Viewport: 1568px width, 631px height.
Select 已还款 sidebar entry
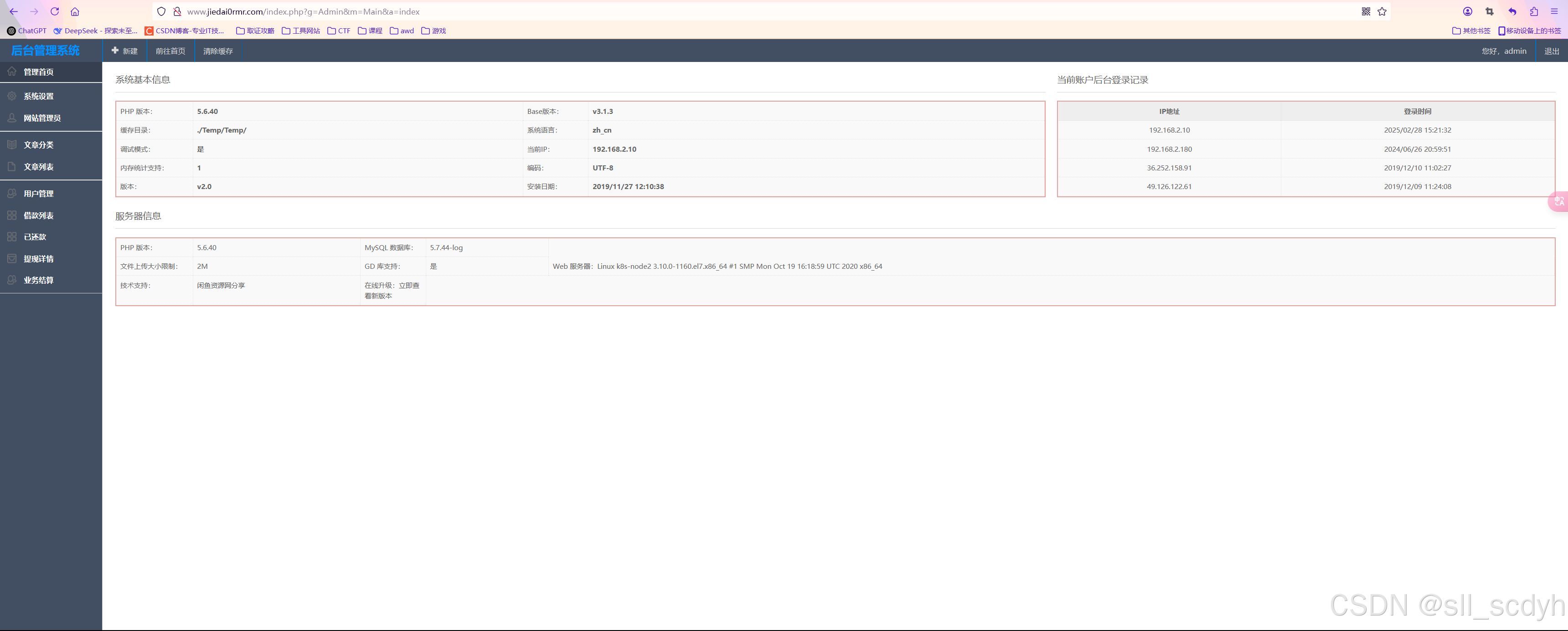coord(51,237)
